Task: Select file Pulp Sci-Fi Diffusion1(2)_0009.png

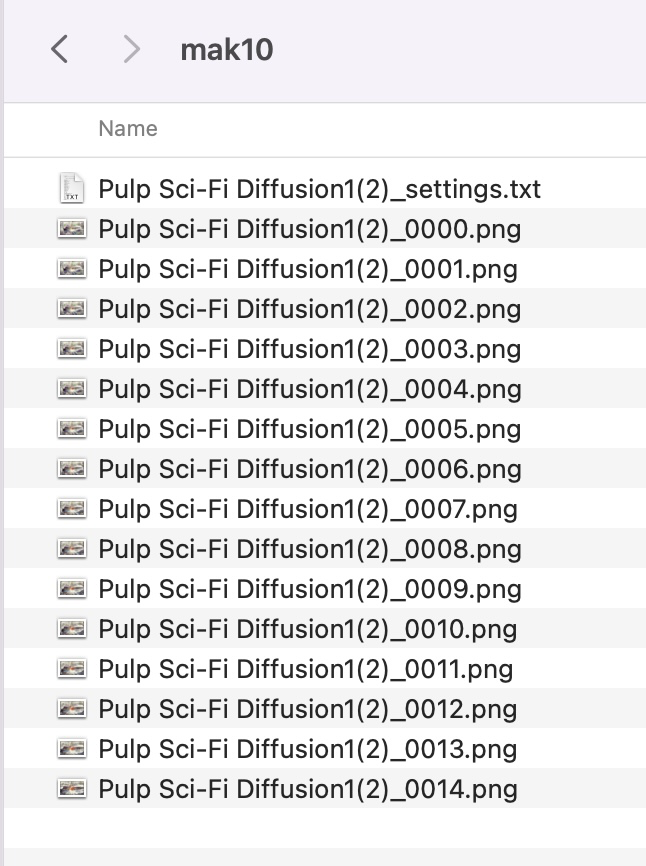Action: [310, 589]
